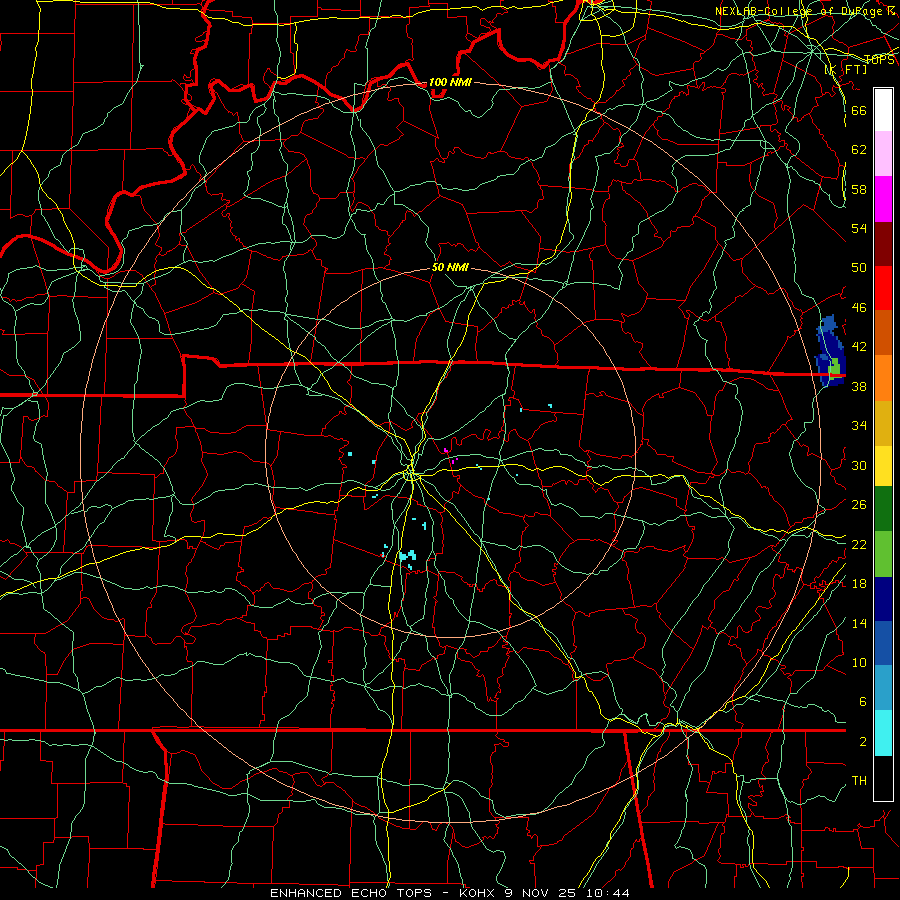Image resolution: width=900 pixels, height=900 pixels.
Task: Pick the light green legend color band
Action: [x=883, y=554]
